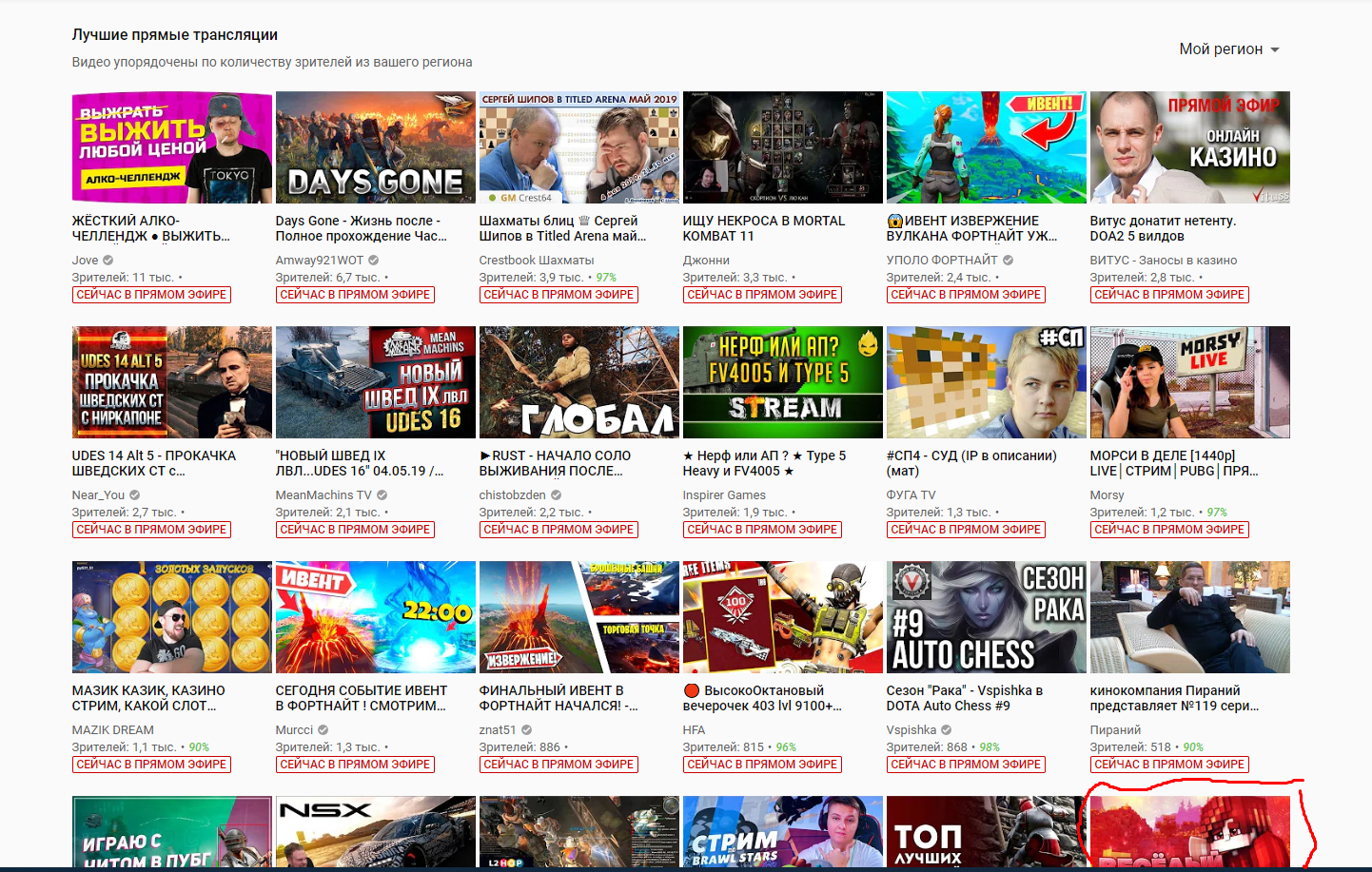
Task: Click verified badge next to УПОЛО ФОРТНАЙТ
Action: coord(1008,261)
